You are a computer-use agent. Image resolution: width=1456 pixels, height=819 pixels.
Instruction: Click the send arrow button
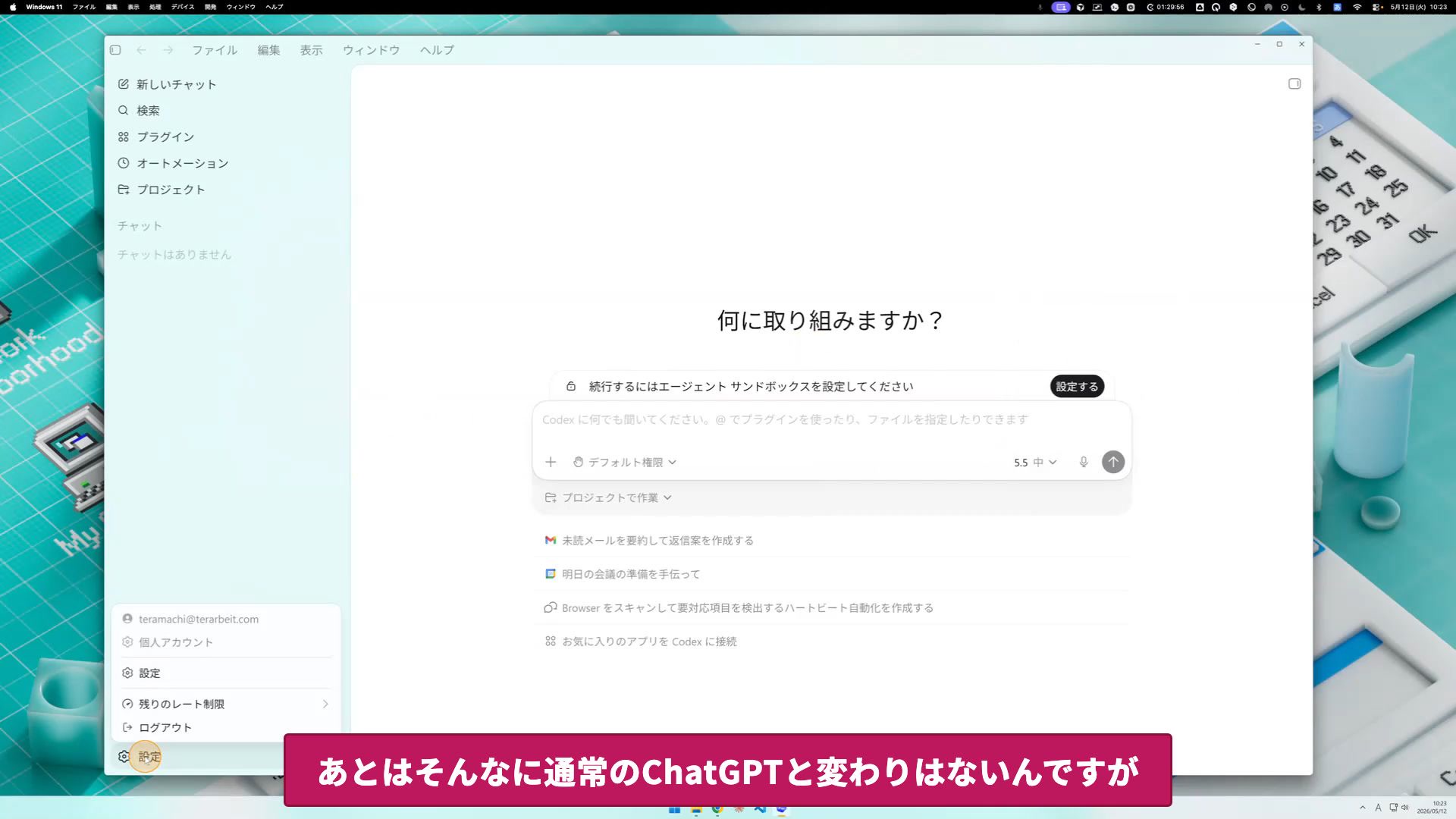(x=1113, y=462)
